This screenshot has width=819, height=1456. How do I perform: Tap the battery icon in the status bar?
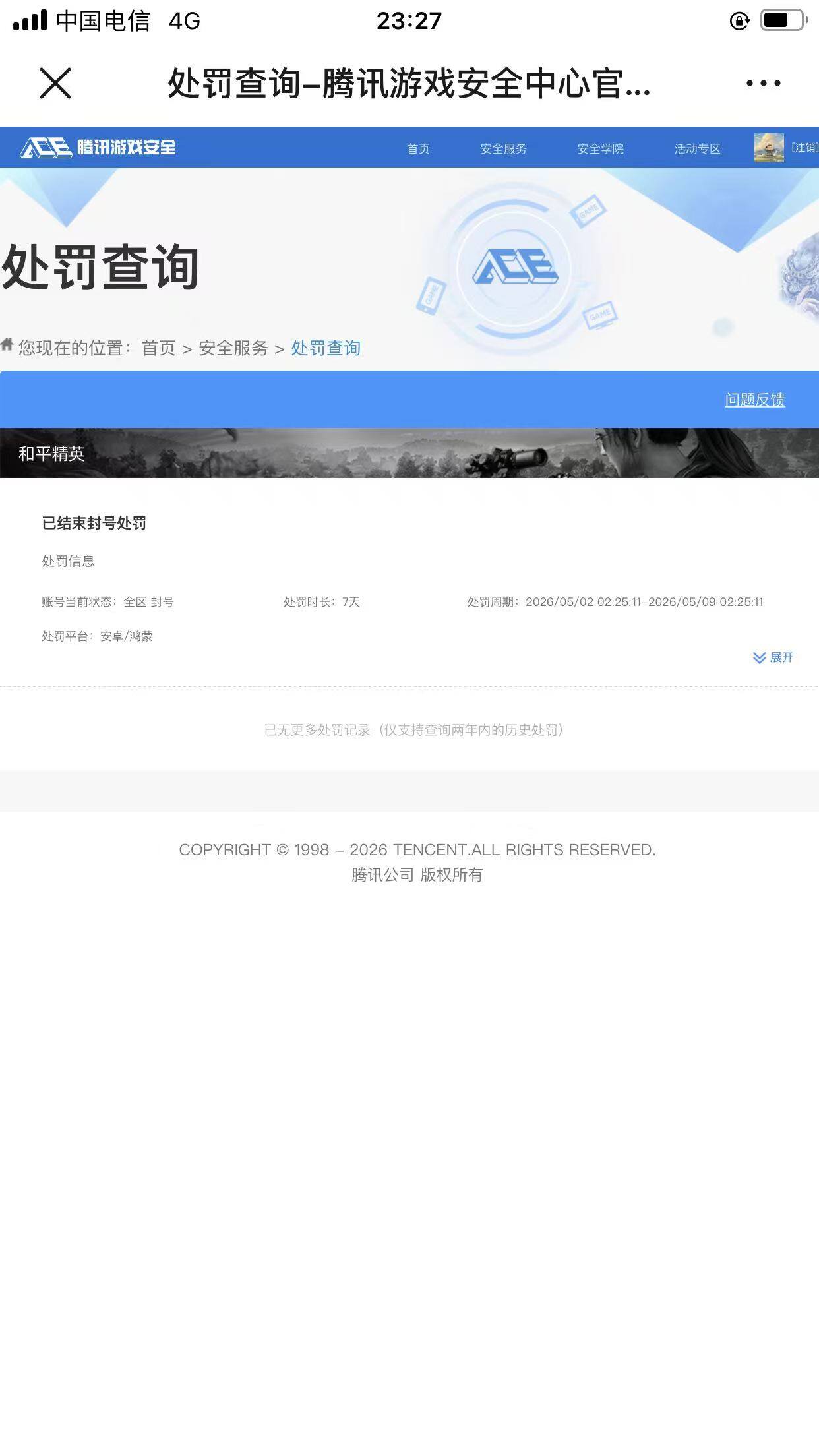click(784, 20)
